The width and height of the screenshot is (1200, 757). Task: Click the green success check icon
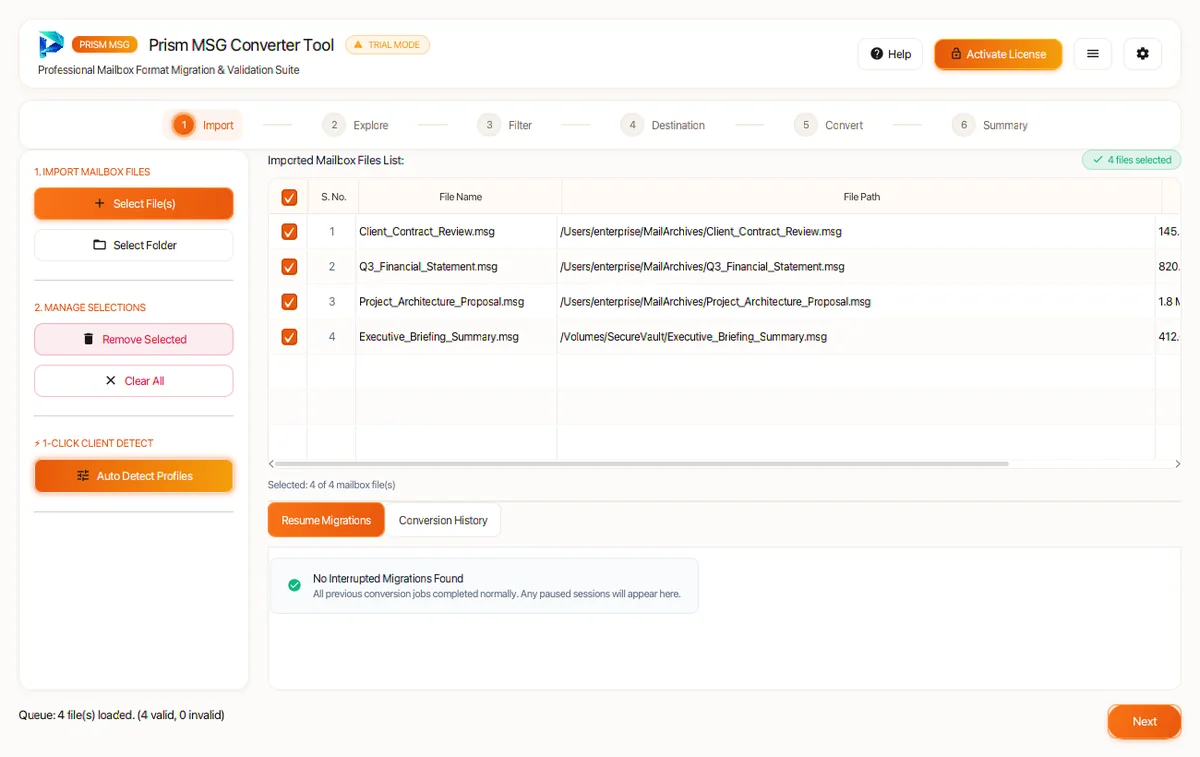294,585
